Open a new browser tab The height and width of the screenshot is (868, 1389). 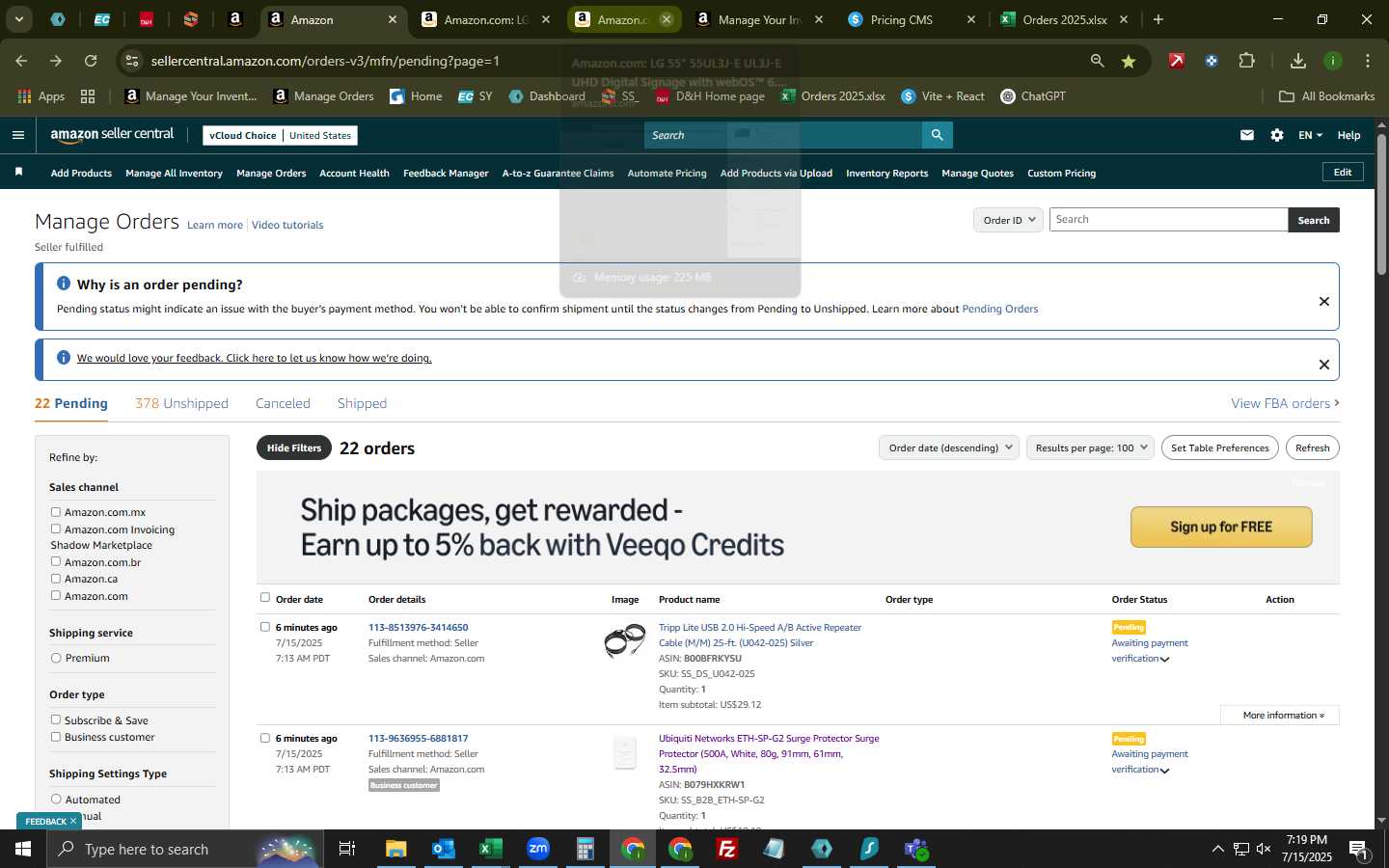point(1158,19)
